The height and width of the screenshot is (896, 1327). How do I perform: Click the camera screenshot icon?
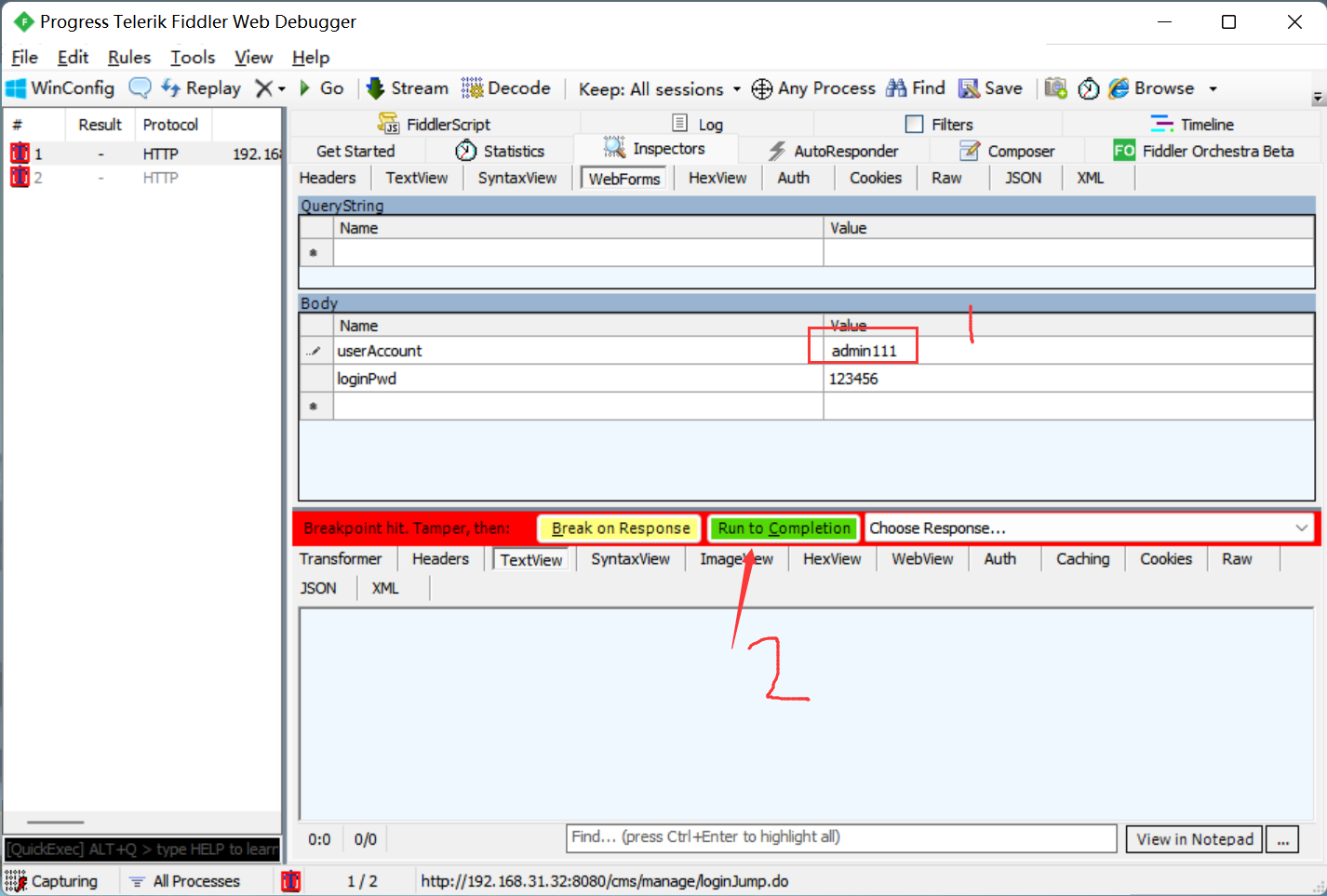pyautogui.click(x=1055, y=88)
